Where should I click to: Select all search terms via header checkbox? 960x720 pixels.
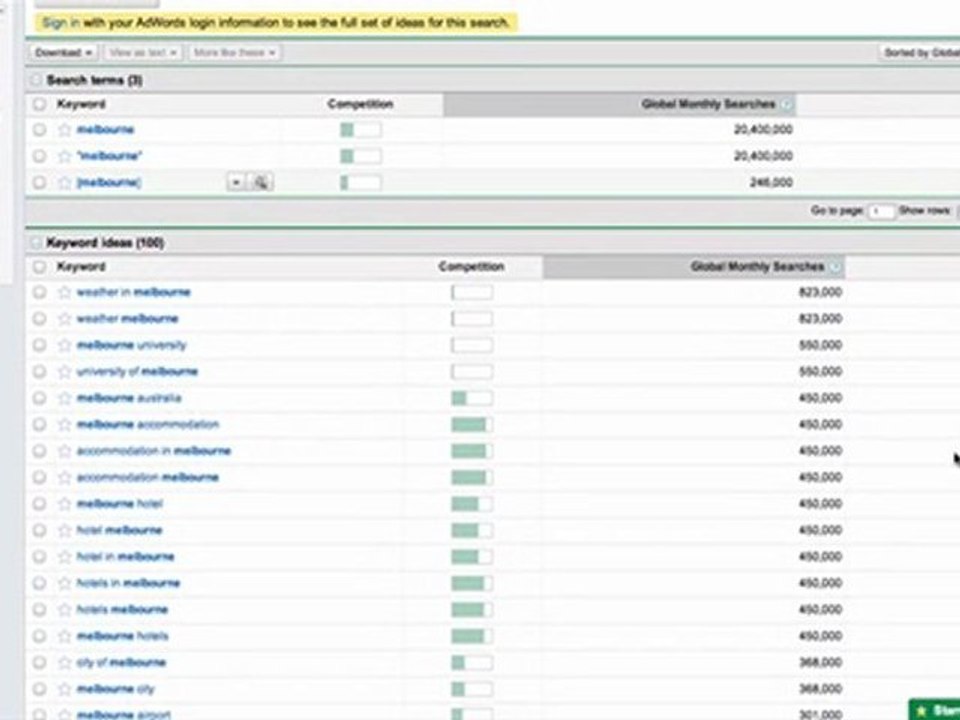click(39, 104)
